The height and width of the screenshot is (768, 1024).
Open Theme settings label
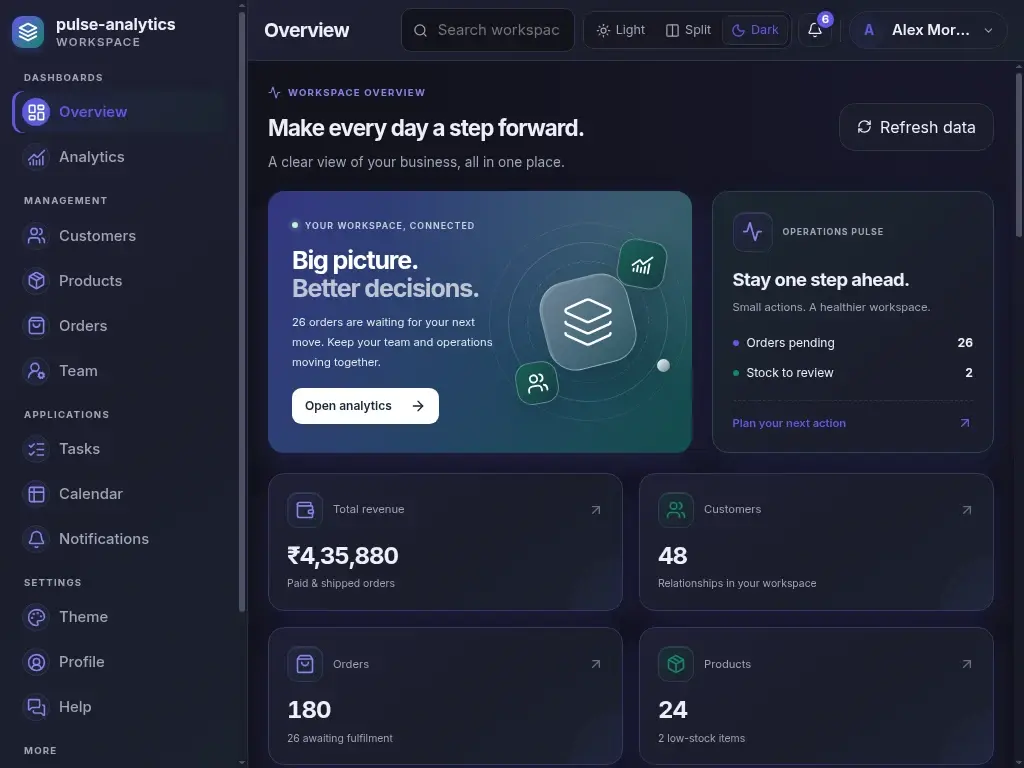tap(84, 616)
